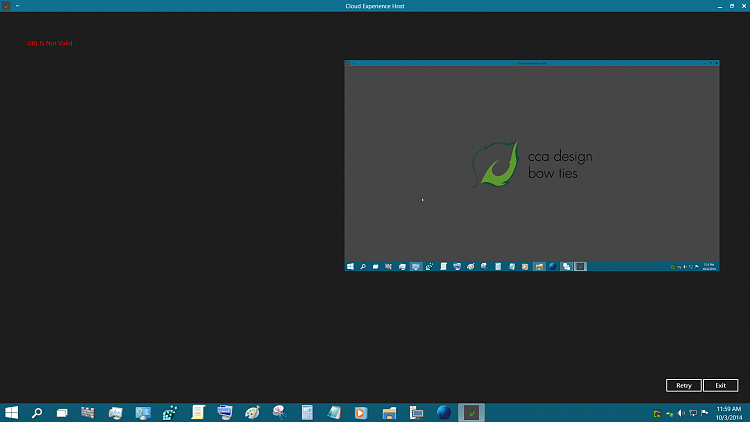Open the tilted notepad taskbar icon
Screen dimensions: 750x422
pos(334,412)
